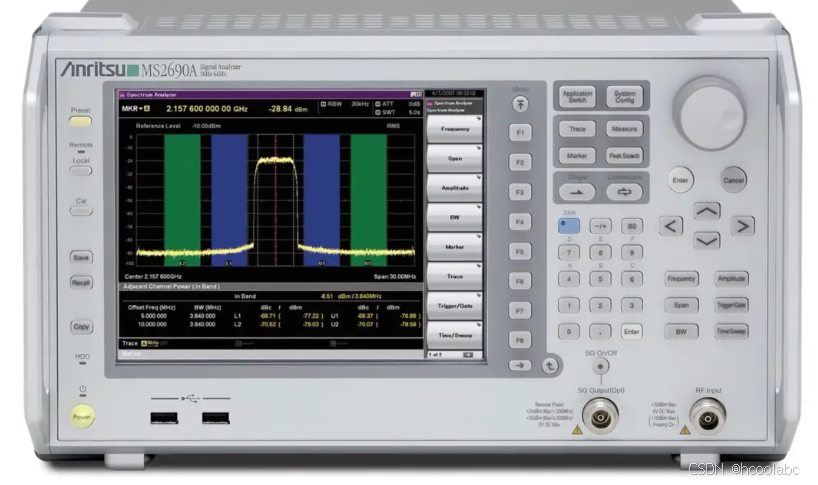Start Continuous sweep with the loop key

point(624,192)
